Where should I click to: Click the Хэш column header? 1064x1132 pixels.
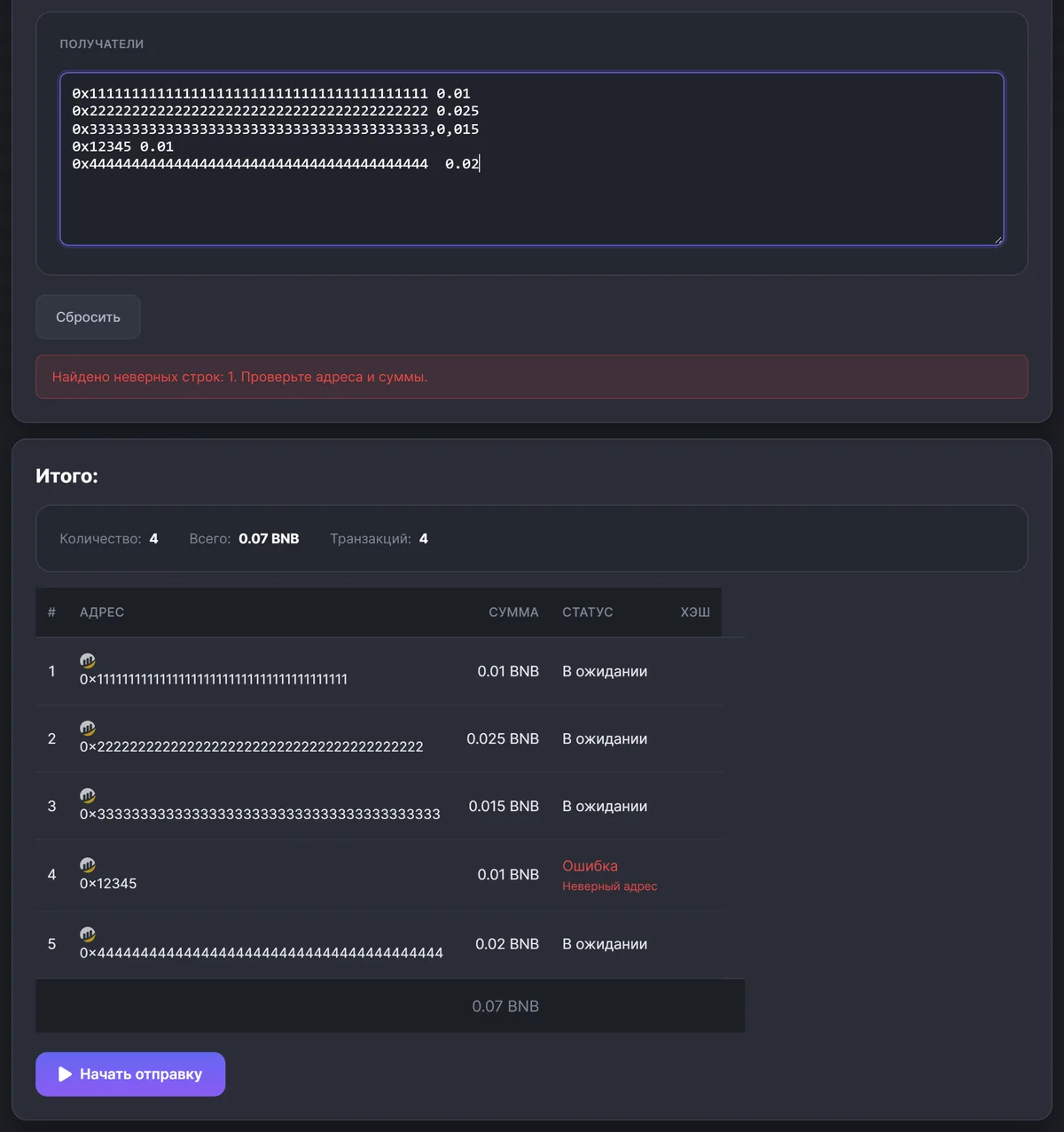[695, 613]
